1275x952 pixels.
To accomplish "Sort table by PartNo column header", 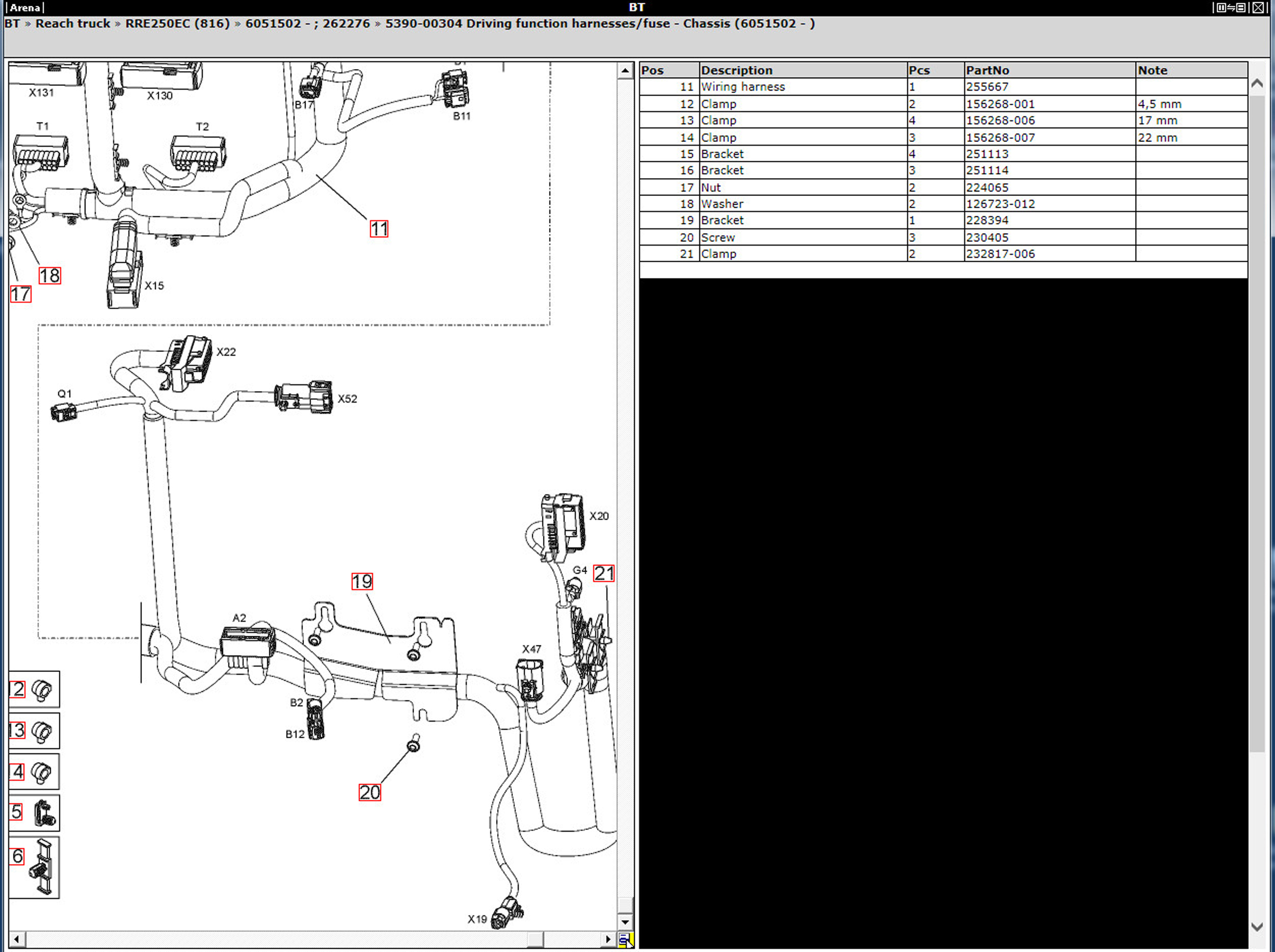I will 987,70.
